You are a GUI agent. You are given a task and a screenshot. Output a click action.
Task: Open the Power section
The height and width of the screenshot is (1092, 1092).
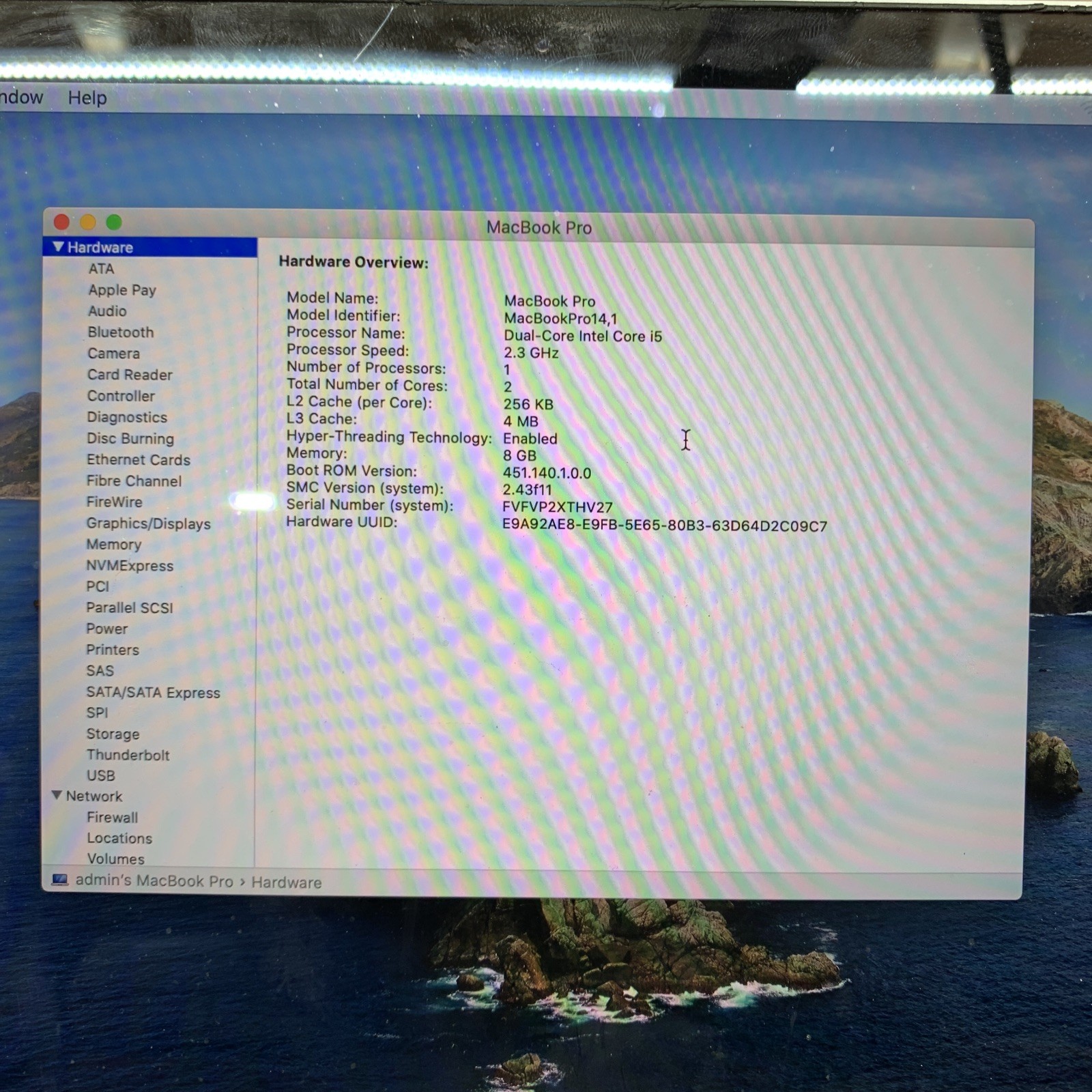point(106,629)
